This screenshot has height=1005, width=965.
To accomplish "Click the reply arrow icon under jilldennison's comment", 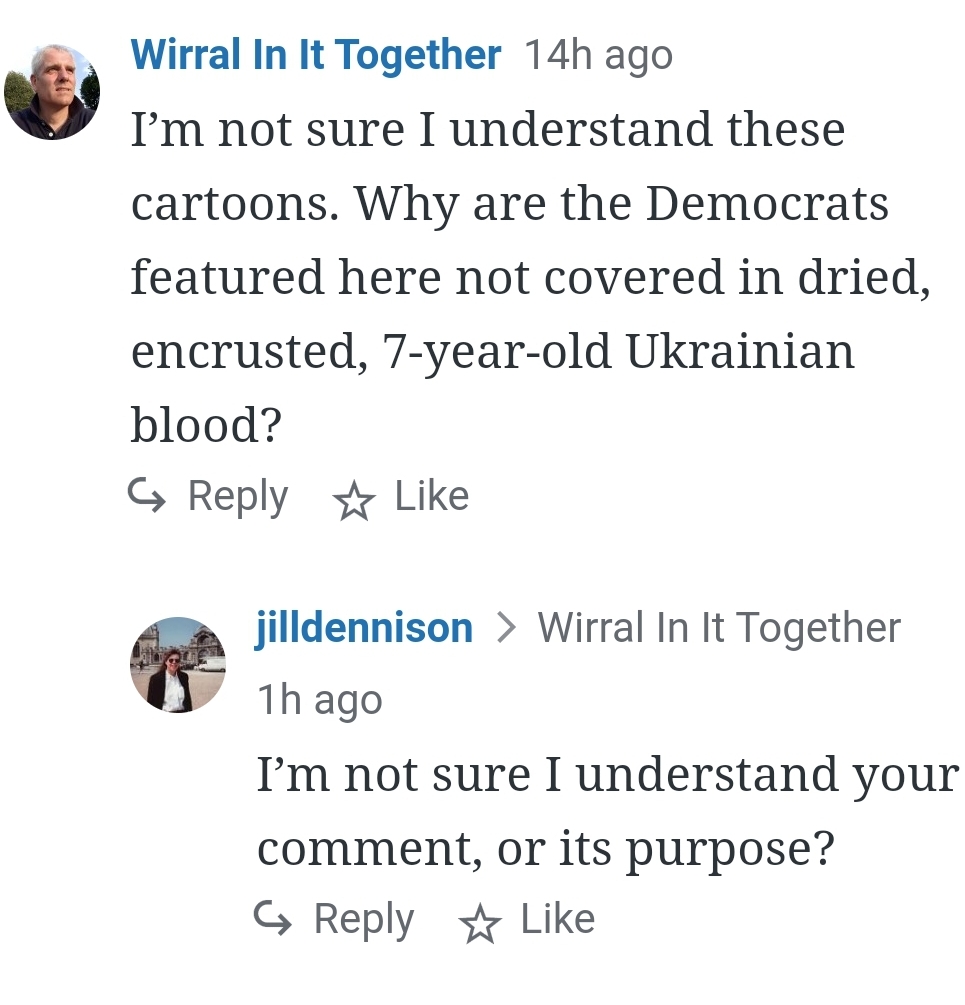I will click(x=273, y=919).
